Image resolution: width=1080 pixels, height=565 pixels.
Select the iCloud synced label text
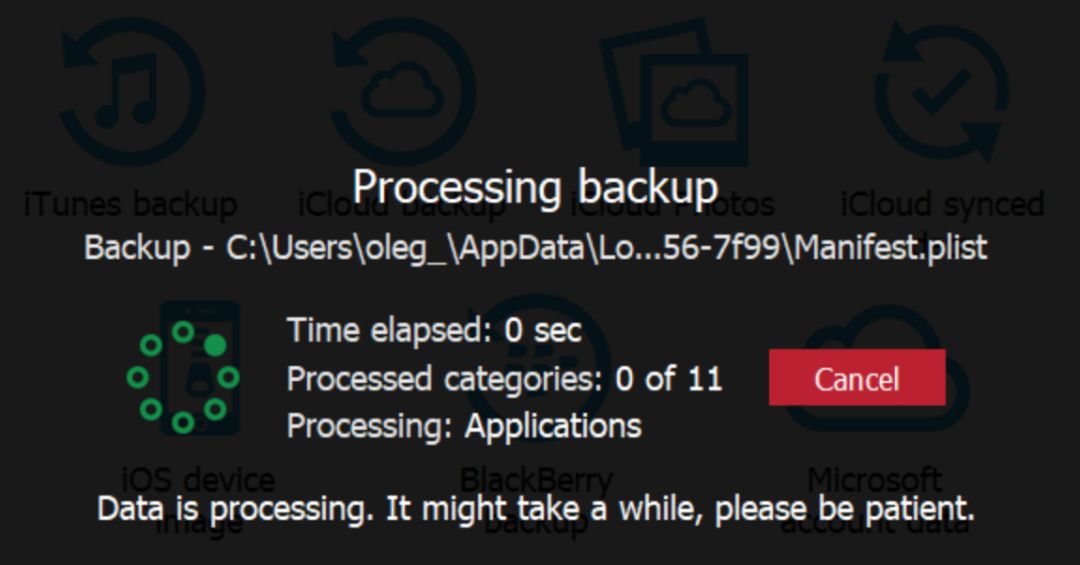tap(942, 205)
